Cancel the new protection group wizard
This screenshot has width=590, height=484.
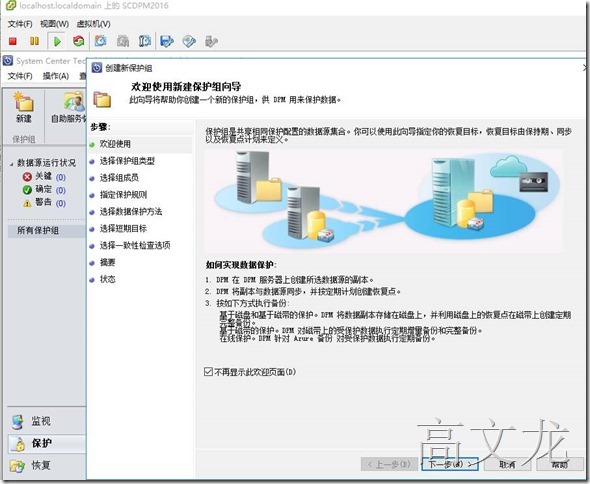coord(507,464)
